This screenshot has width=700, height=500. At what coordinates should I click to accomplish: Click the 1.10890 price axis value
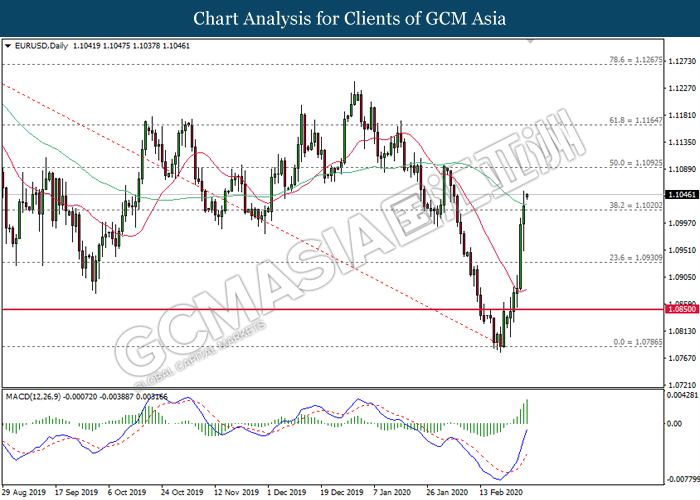click(x=682, y=169)
